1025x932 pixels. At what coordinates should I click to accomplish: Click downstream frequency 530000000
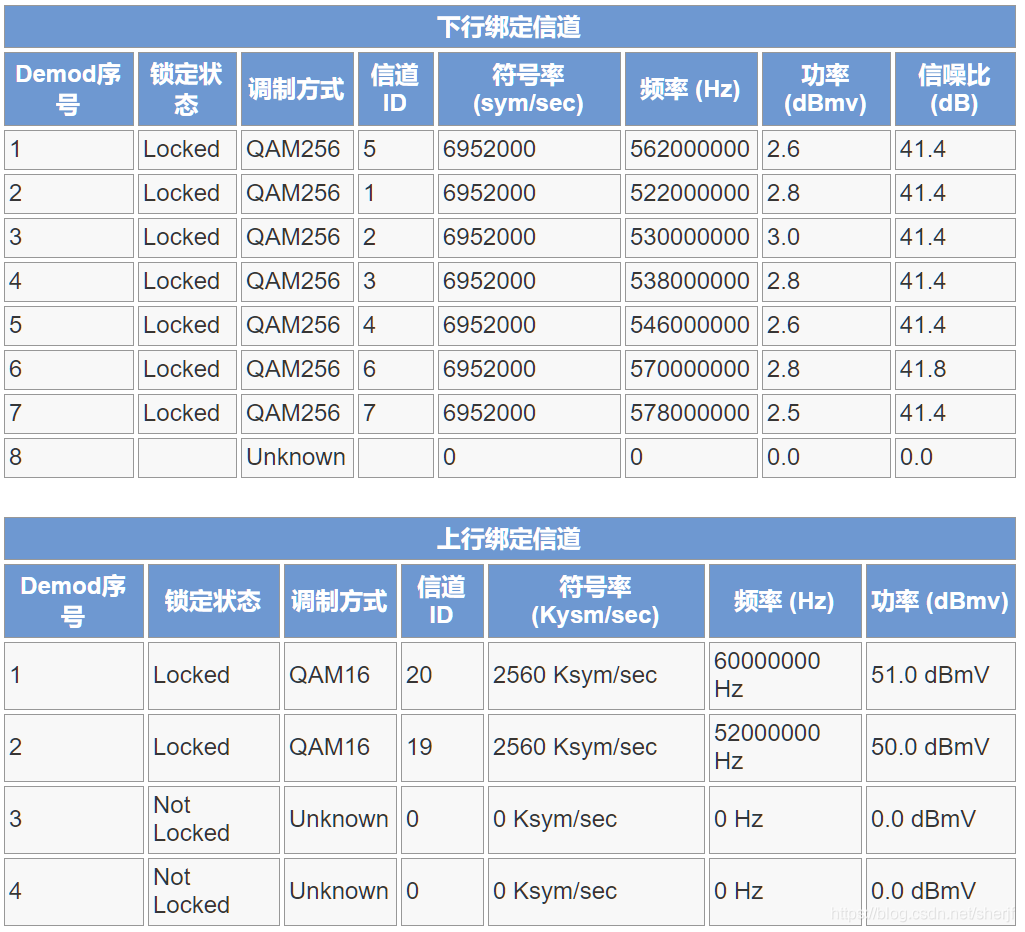(x=690, y=237)
